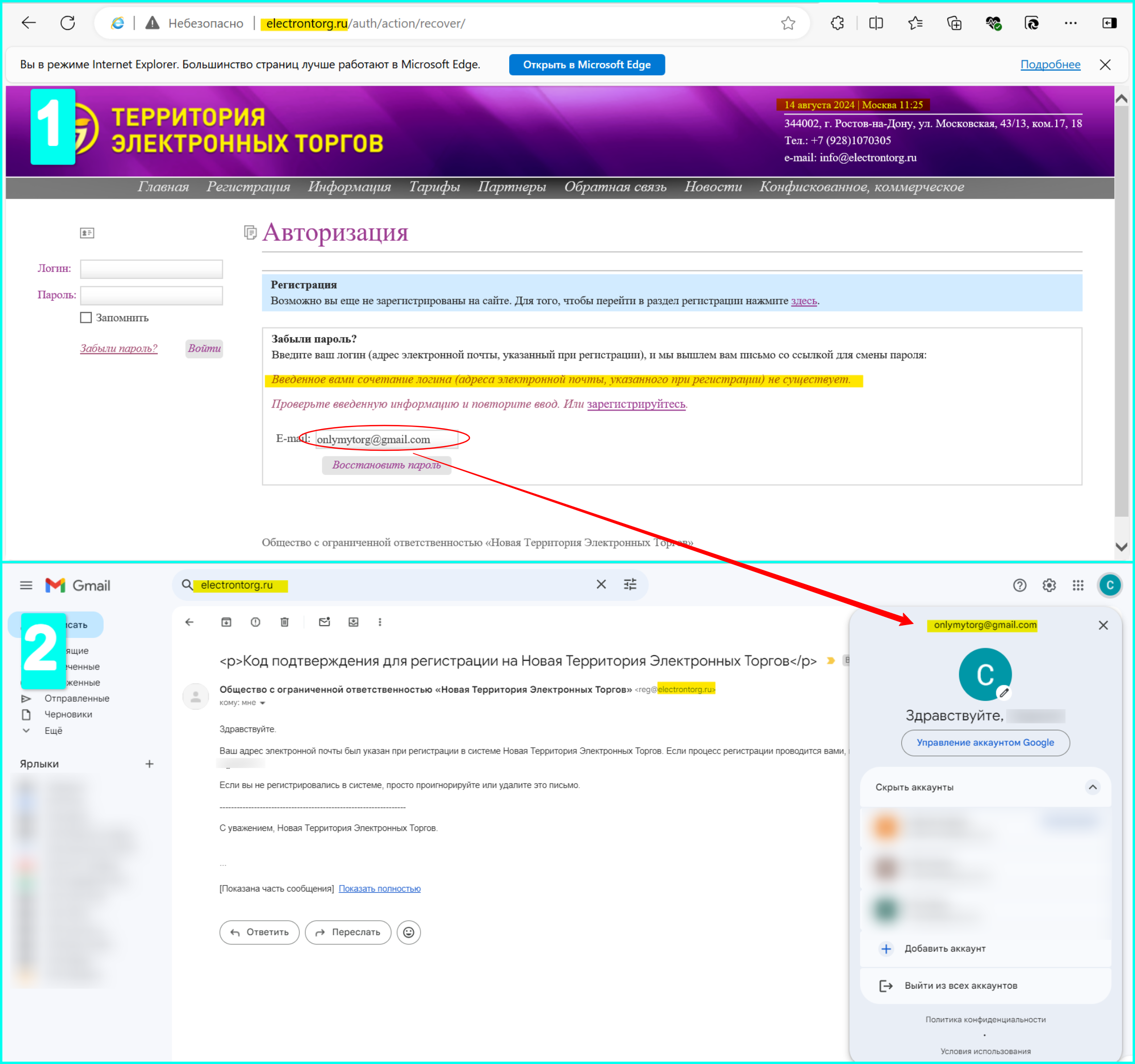Open the Информация menu item

(x=349, y=187)
